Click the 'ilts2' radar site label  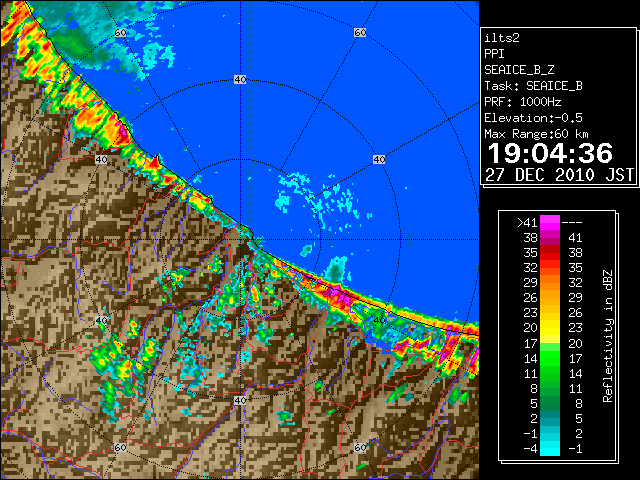point(502,38)
